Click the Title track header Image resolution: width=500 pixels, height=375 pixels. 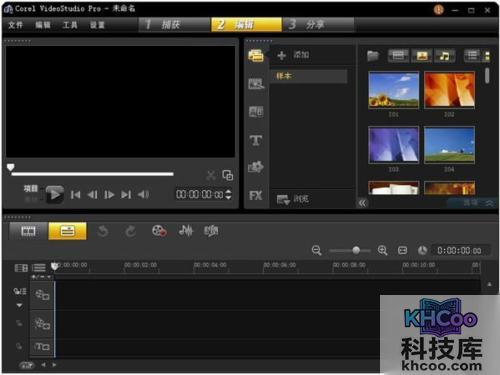pos(42,347)
